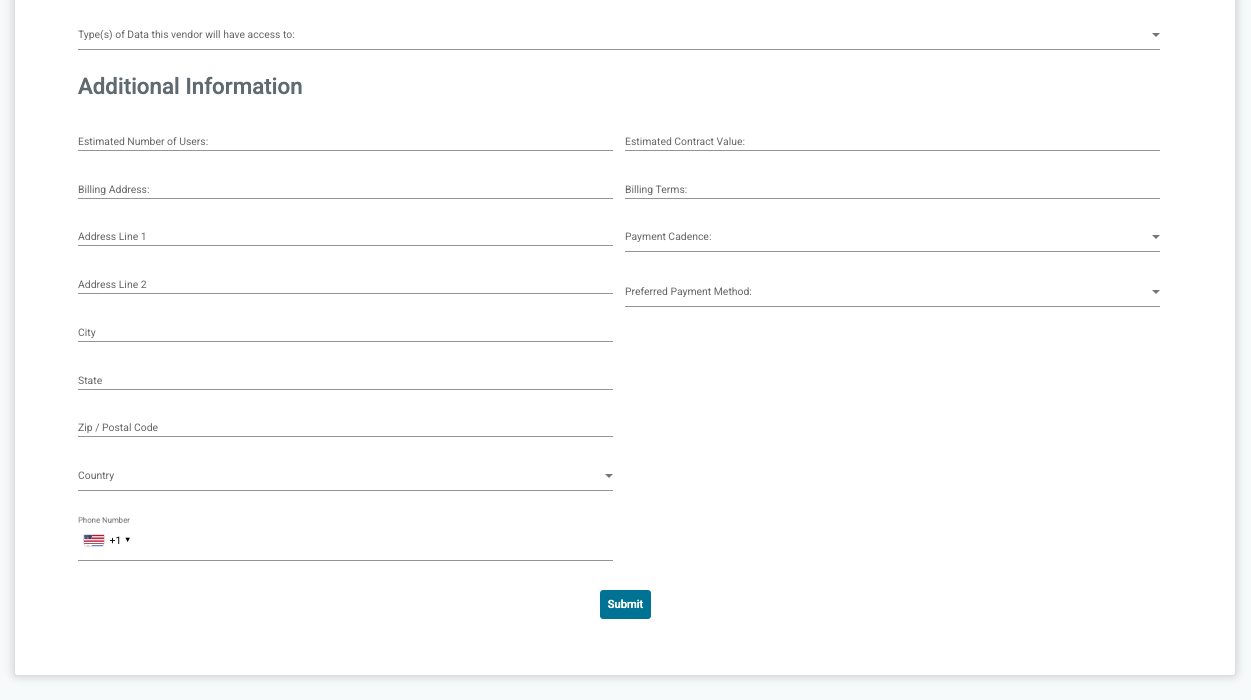Focus the Estimated Contract Value field
The height and width of the screenshot is (700, 1251).
[x=892, y=142]
